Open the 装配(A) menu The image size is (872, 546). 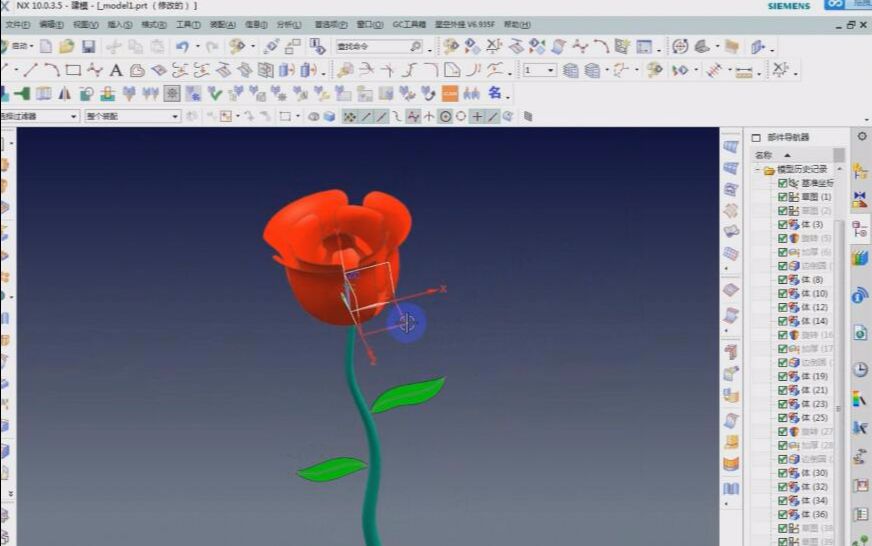point(222,24)
